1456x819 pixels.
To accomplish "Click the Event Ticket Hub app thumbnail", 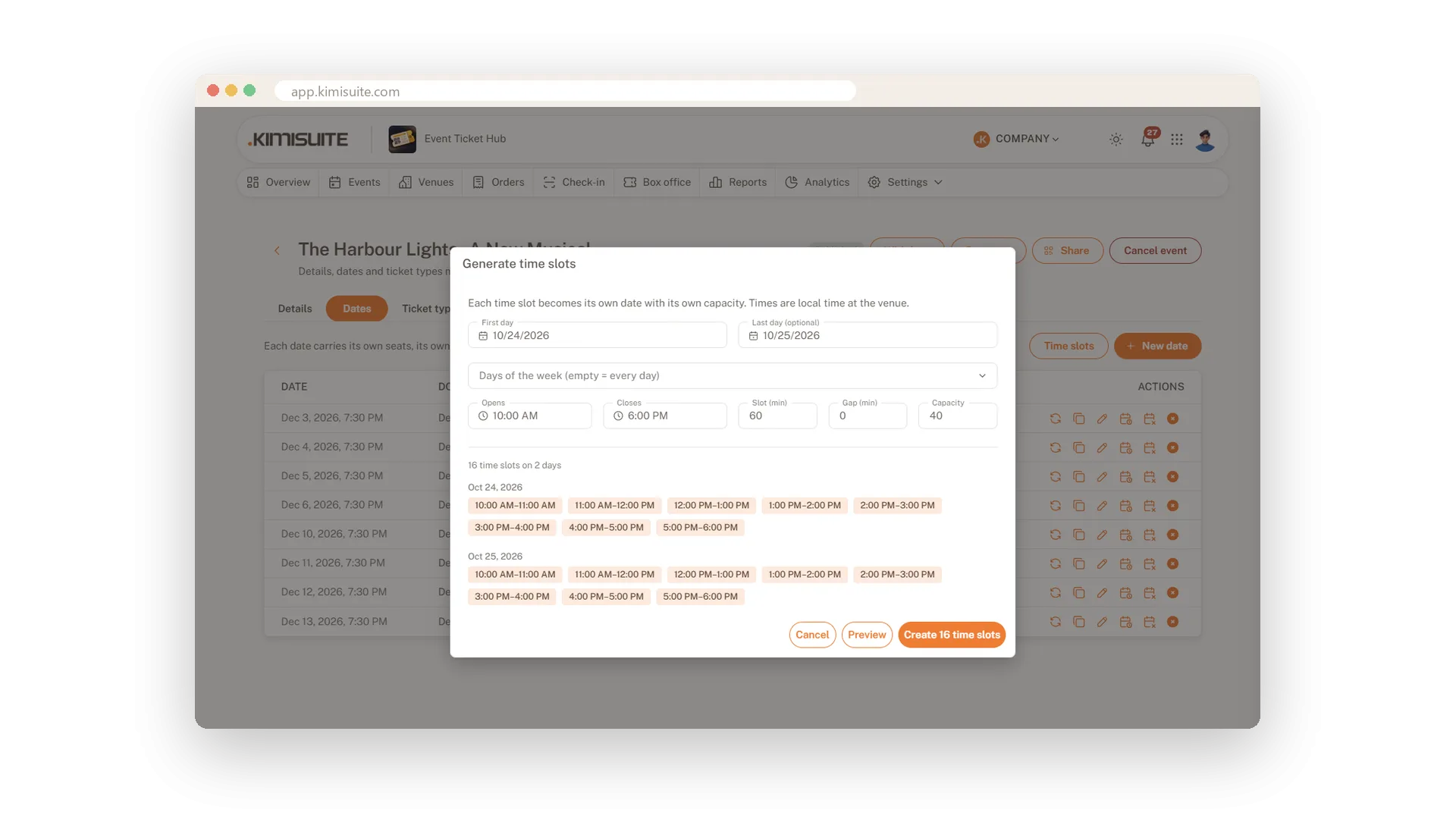I will tap(402, 140).
